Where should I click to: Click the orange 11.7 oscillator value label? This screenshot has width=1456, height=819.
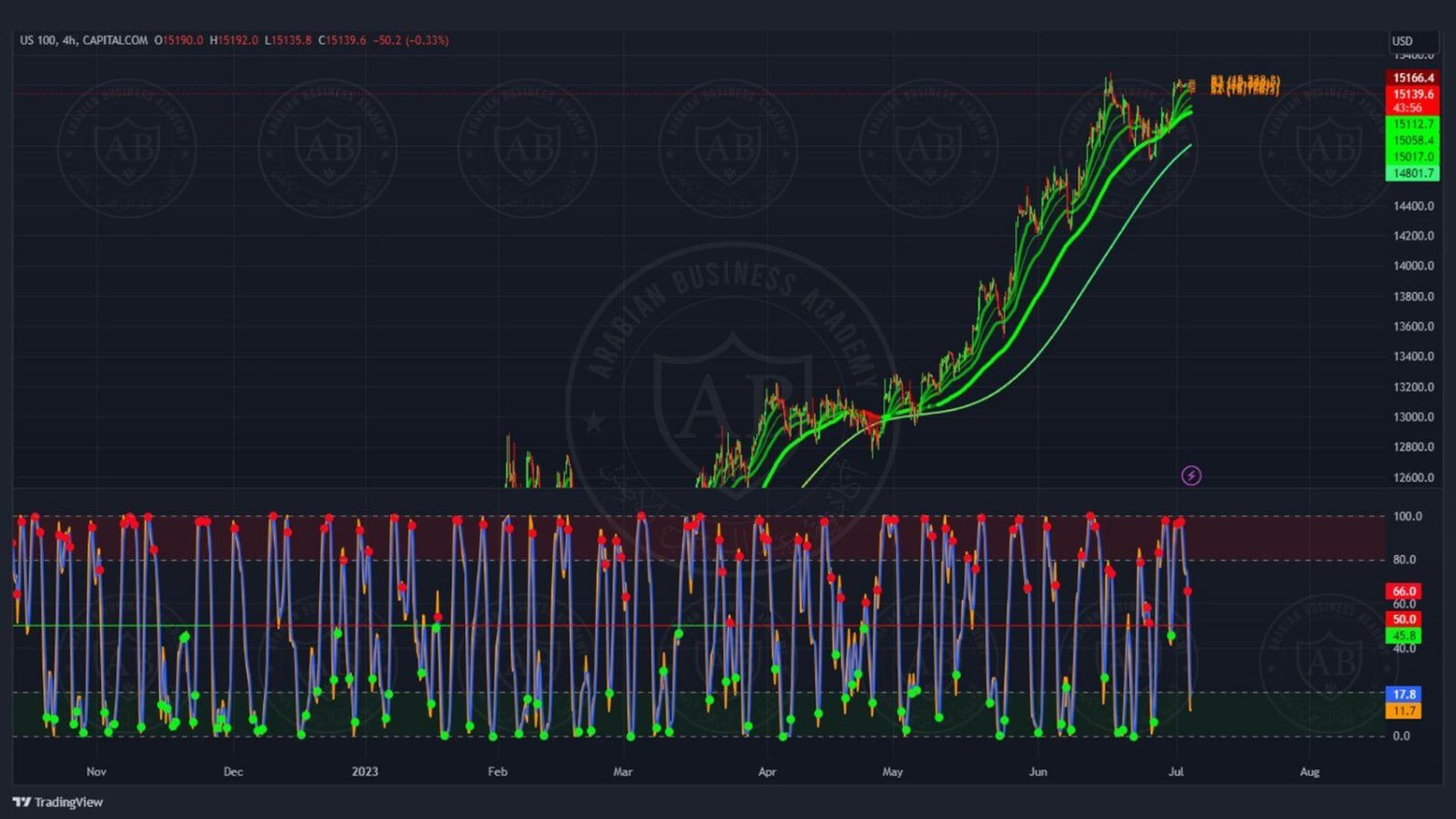(x=1404, y=711)
